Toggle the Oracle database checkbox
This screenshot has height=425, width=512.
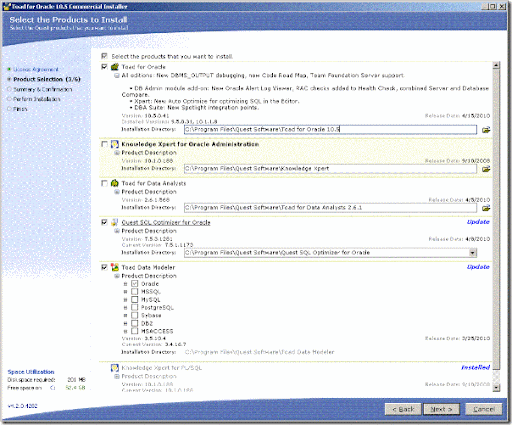tap(135, 284)
